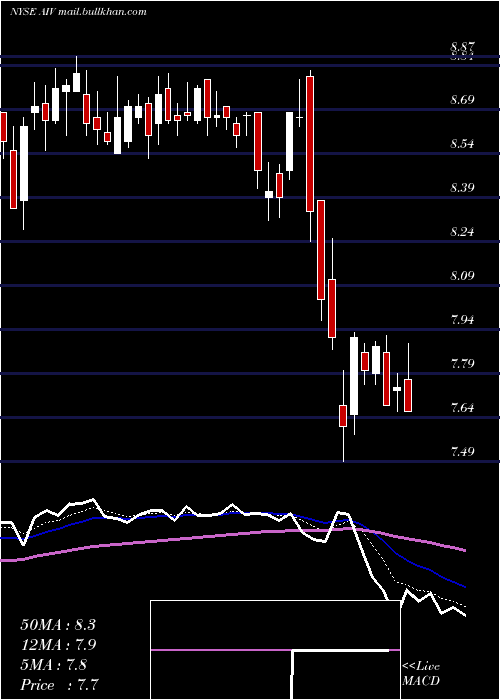Click the 7.79 price axis label
This screenshot has height=700, width=500.
pyautogui.click(x=462, y=363)
